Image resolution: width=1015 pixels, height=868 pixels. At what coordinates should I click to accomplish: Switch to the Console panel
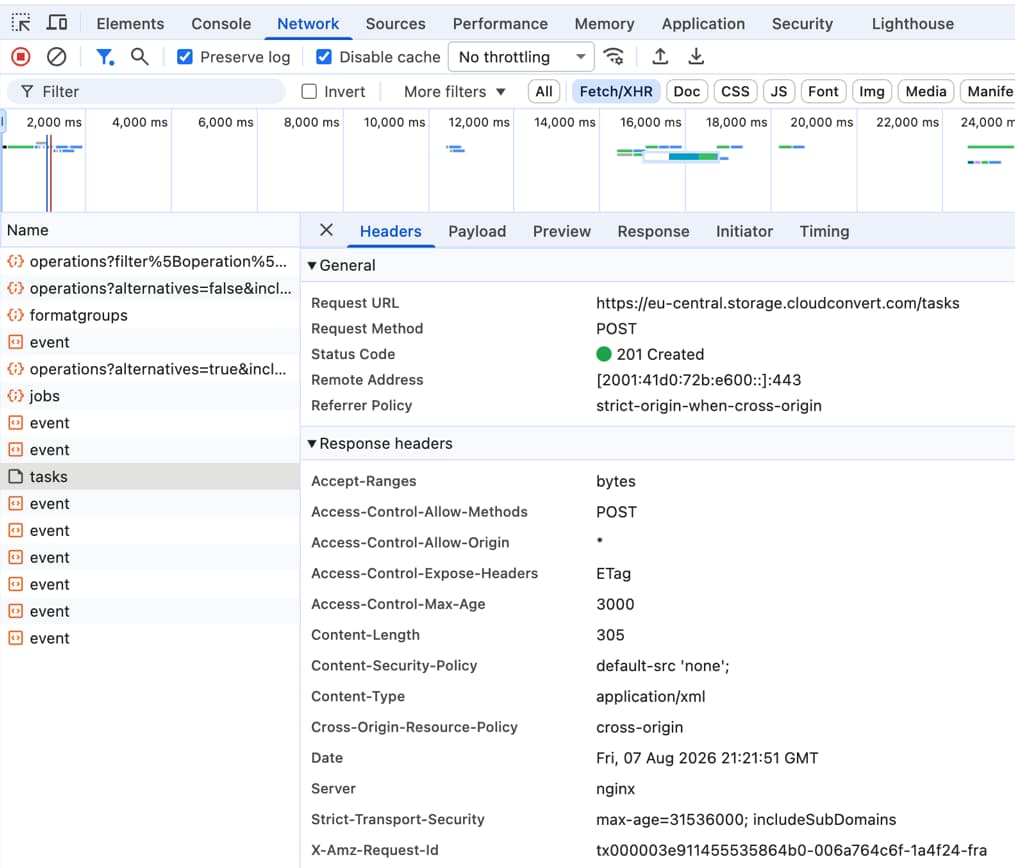coord(221,24)
